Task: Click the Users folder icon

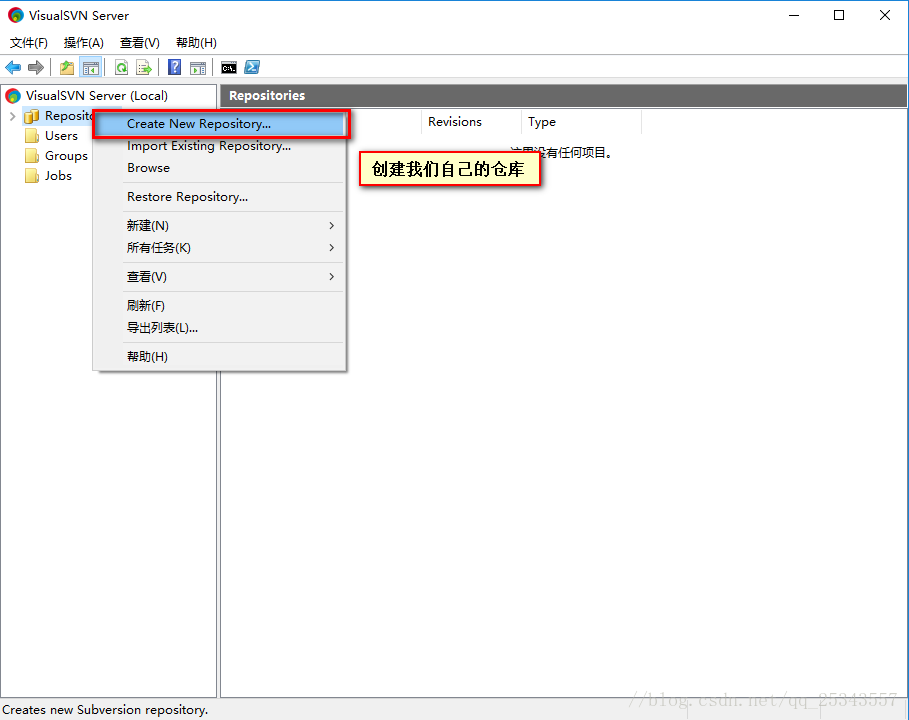Action: point(32,136)
